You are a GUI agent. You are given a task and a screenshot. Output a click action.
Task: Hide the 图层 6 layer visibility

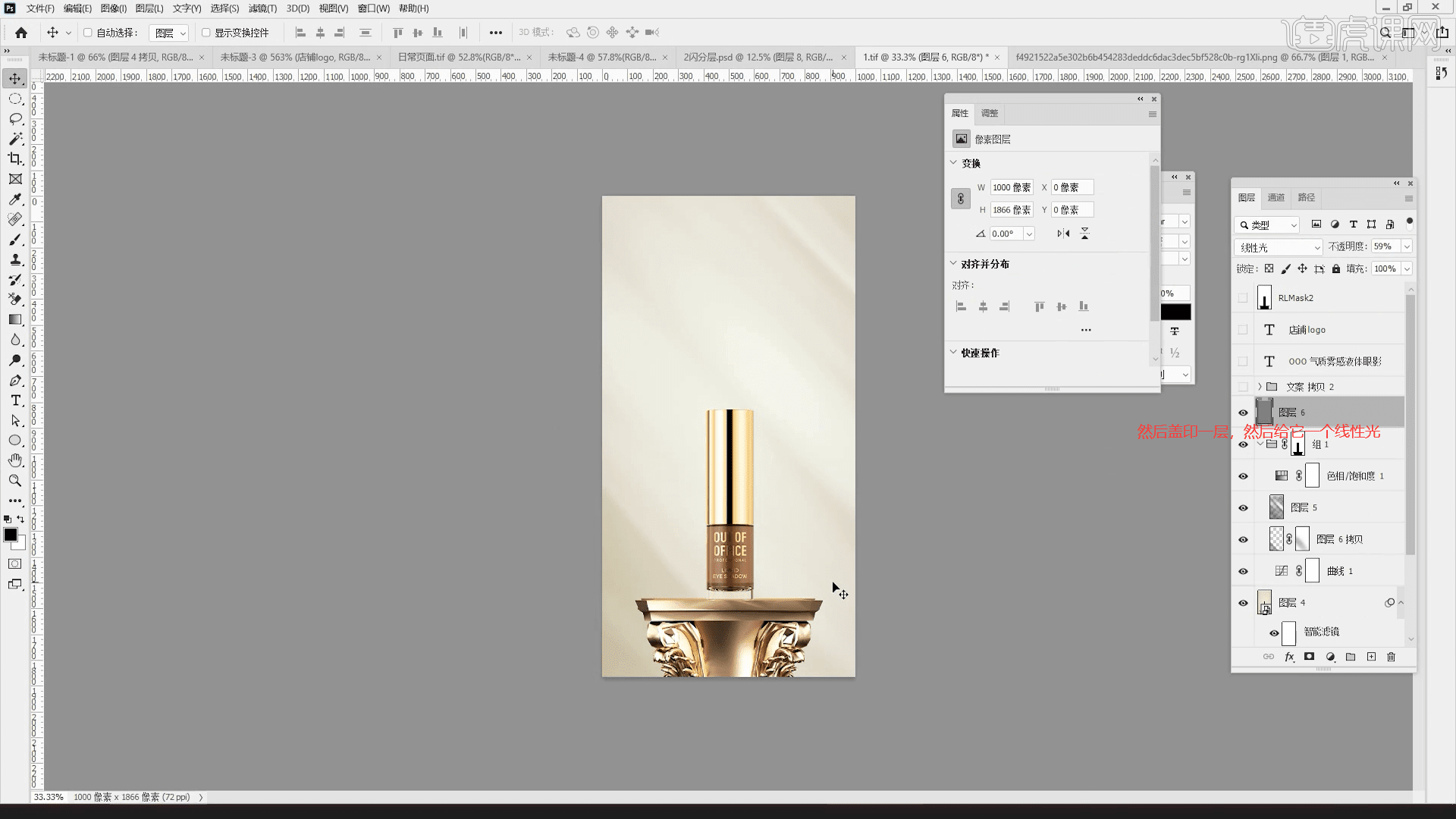pyautogui.click(x=1243, y=413)
